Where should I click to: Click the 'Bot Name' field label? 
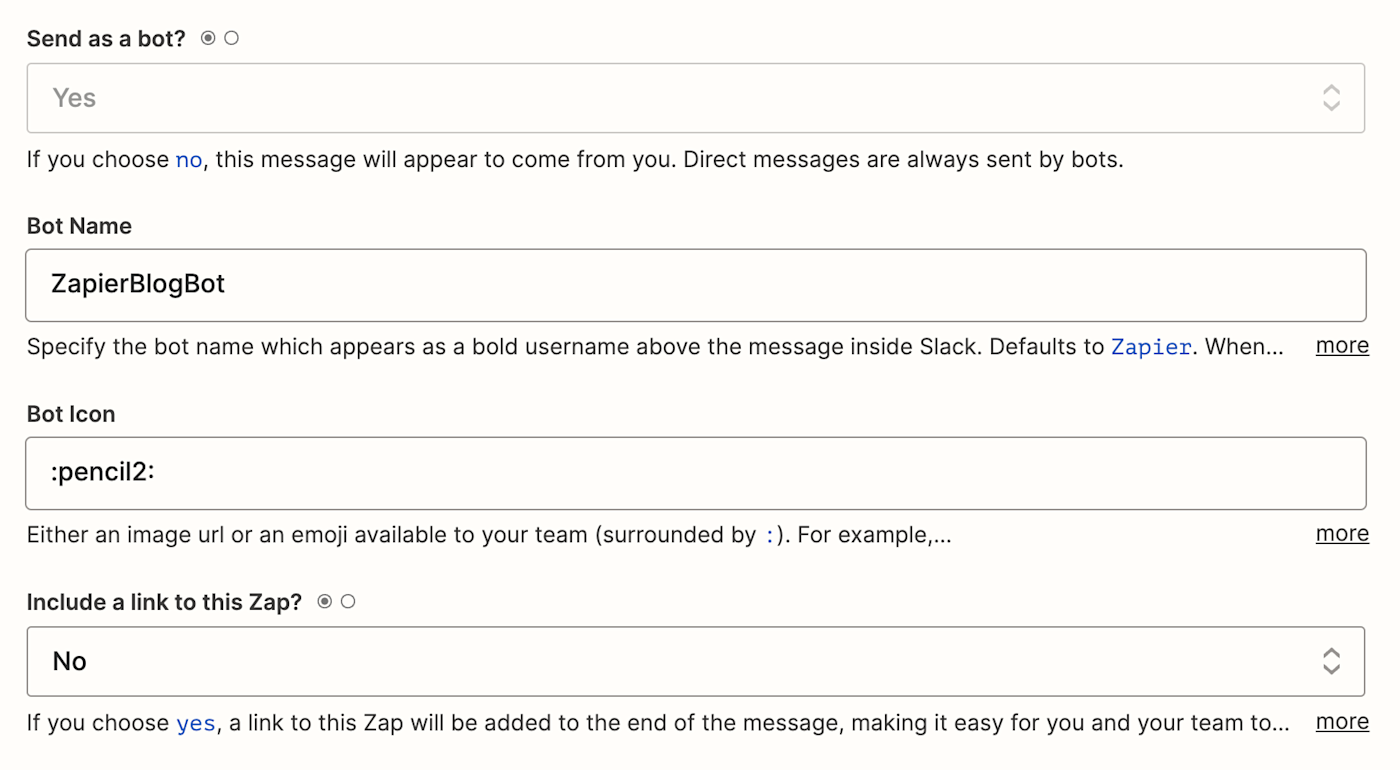coord(79,226)
